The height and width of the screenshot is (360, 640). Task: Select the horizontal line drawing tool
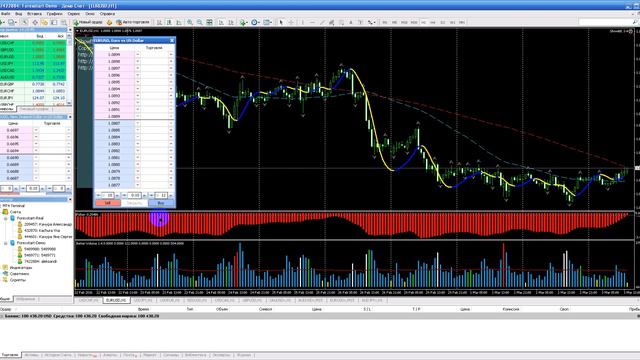coord(312,22)
